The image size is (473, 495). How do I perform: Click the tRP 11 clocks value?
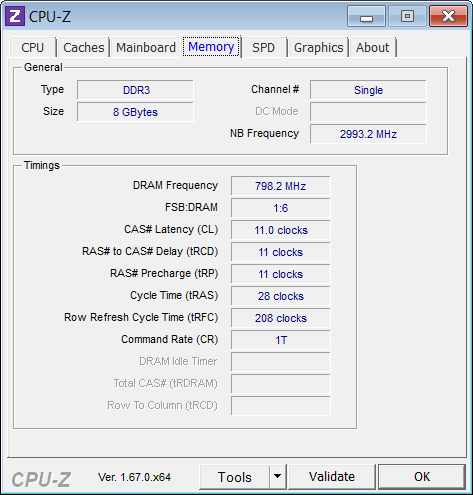[x=281, y=274]
